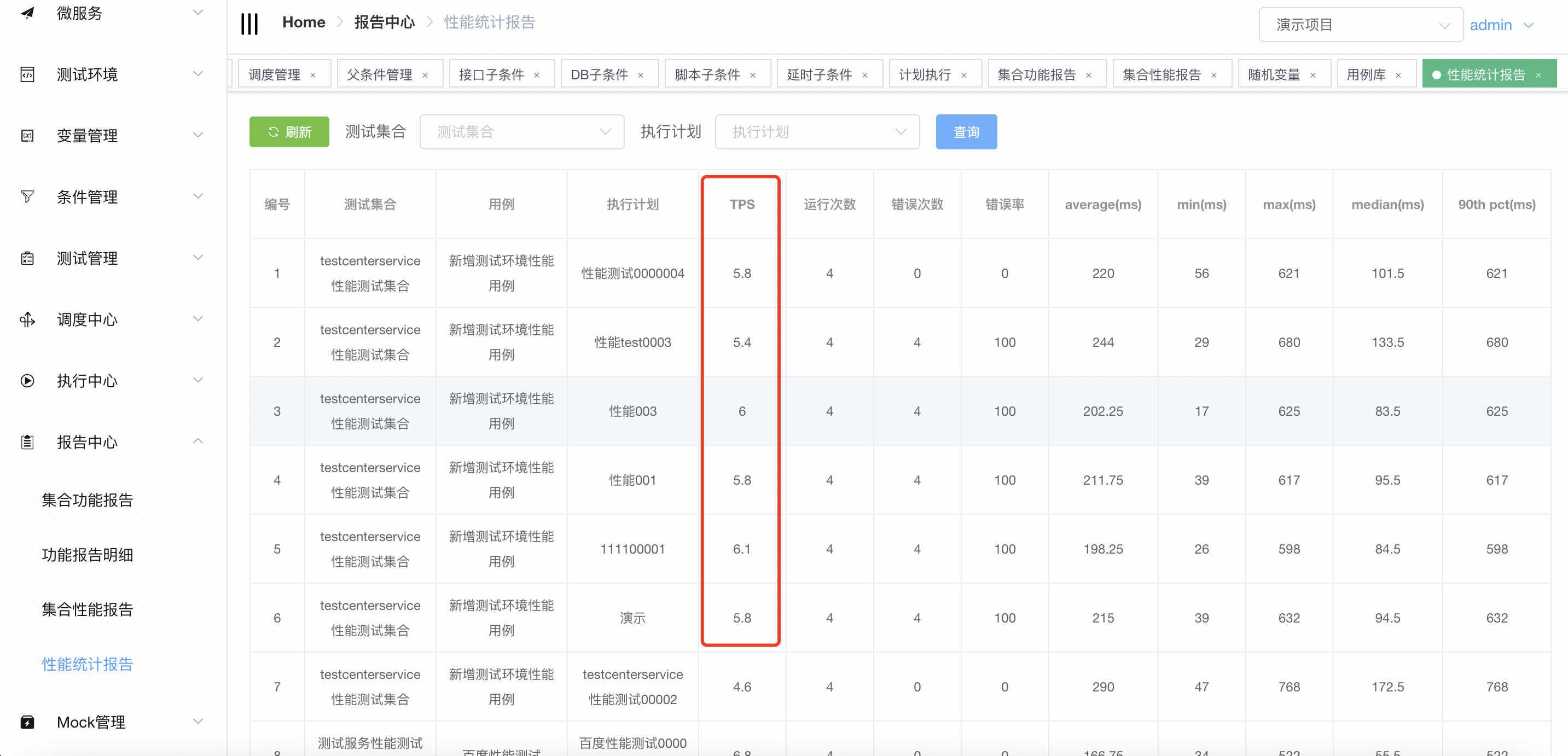Expand the 测试环境 menu
The height and width of the screenshot is (756, 1568).
(x=198, y=74)
